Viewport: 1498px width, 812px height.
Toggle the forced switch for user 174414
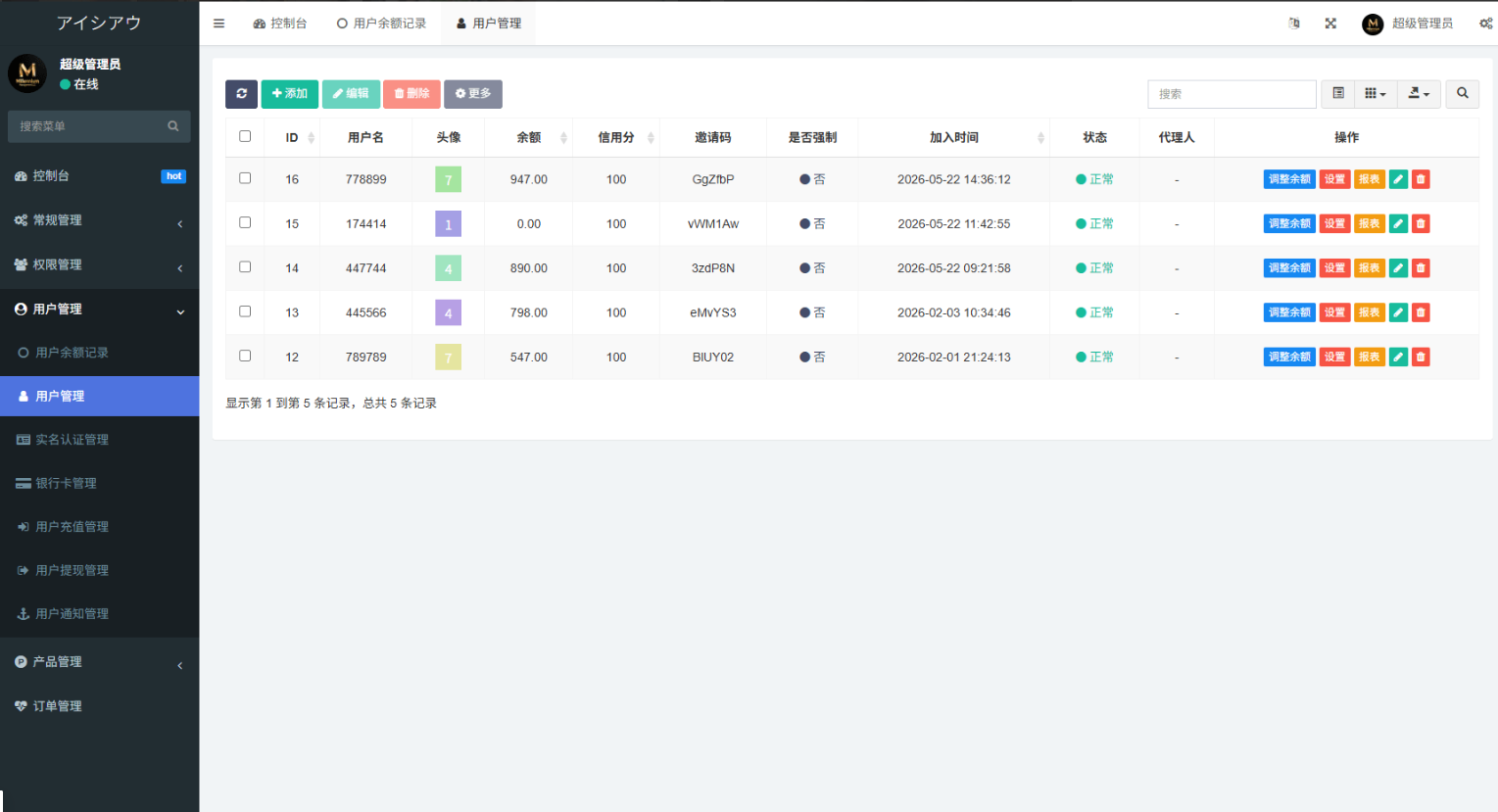coord(812,224)
